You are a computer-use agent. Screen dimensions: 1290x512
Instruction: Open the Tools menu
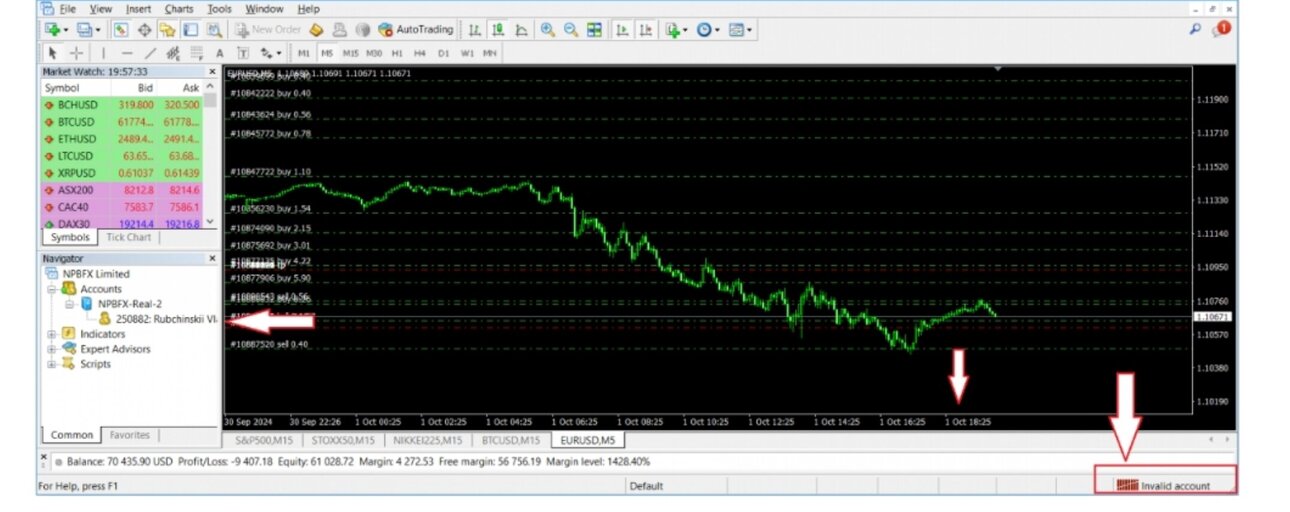(219, 9)
